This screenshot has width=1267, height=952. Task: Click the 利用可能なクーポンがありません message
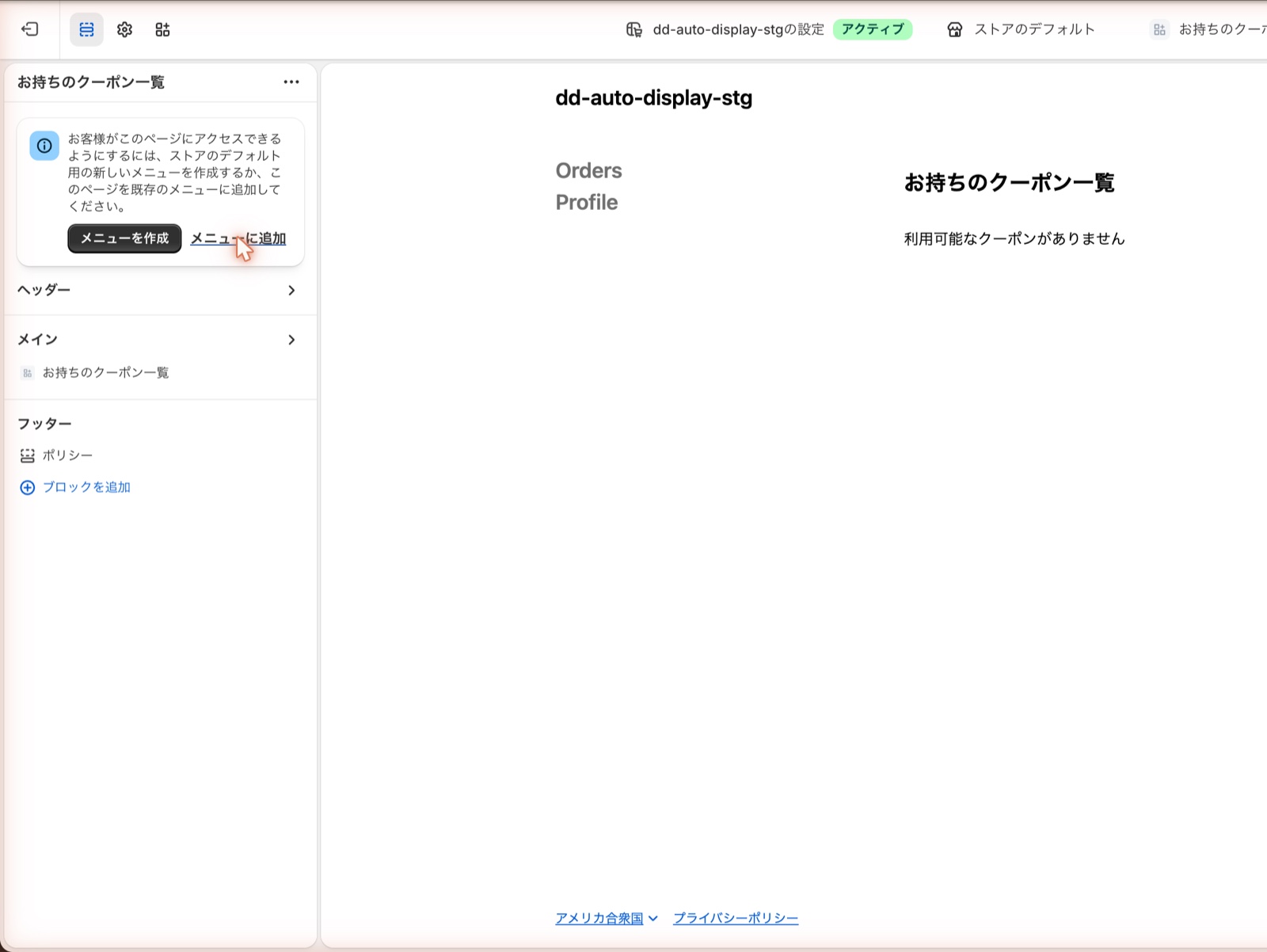(1014, 239)
